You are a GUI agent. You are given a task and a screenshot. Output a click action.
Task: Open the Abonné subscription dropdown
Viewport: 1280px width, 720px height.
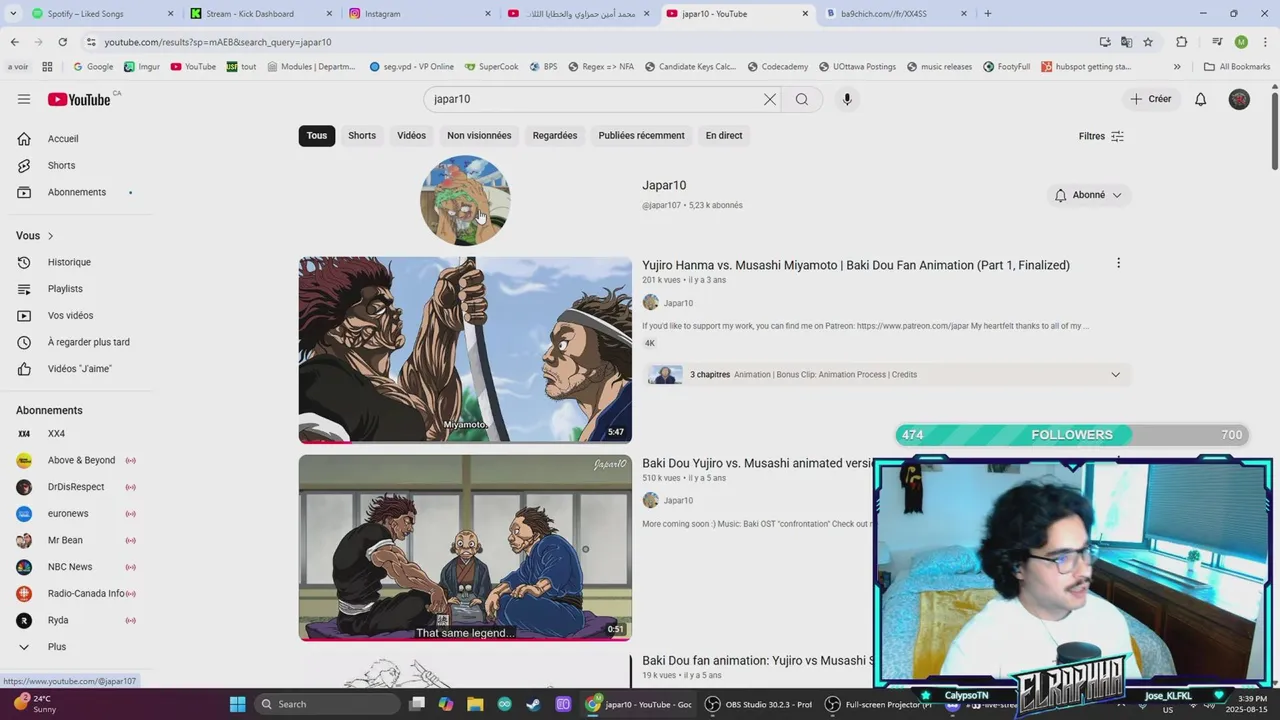coord(1088,195)
